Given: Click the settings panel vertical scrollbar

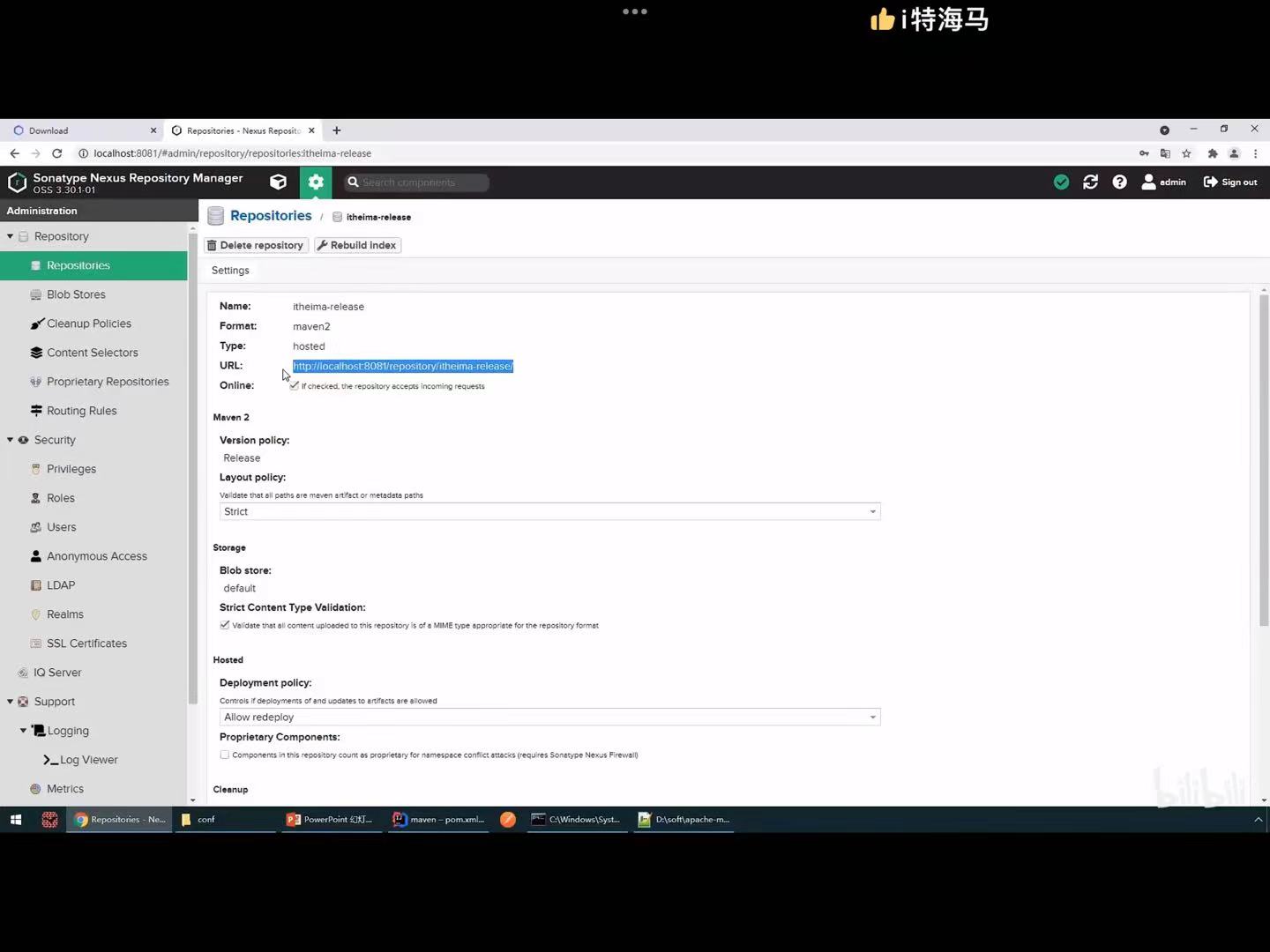Looking at the screenshot, I should [x=1264, y=460].
